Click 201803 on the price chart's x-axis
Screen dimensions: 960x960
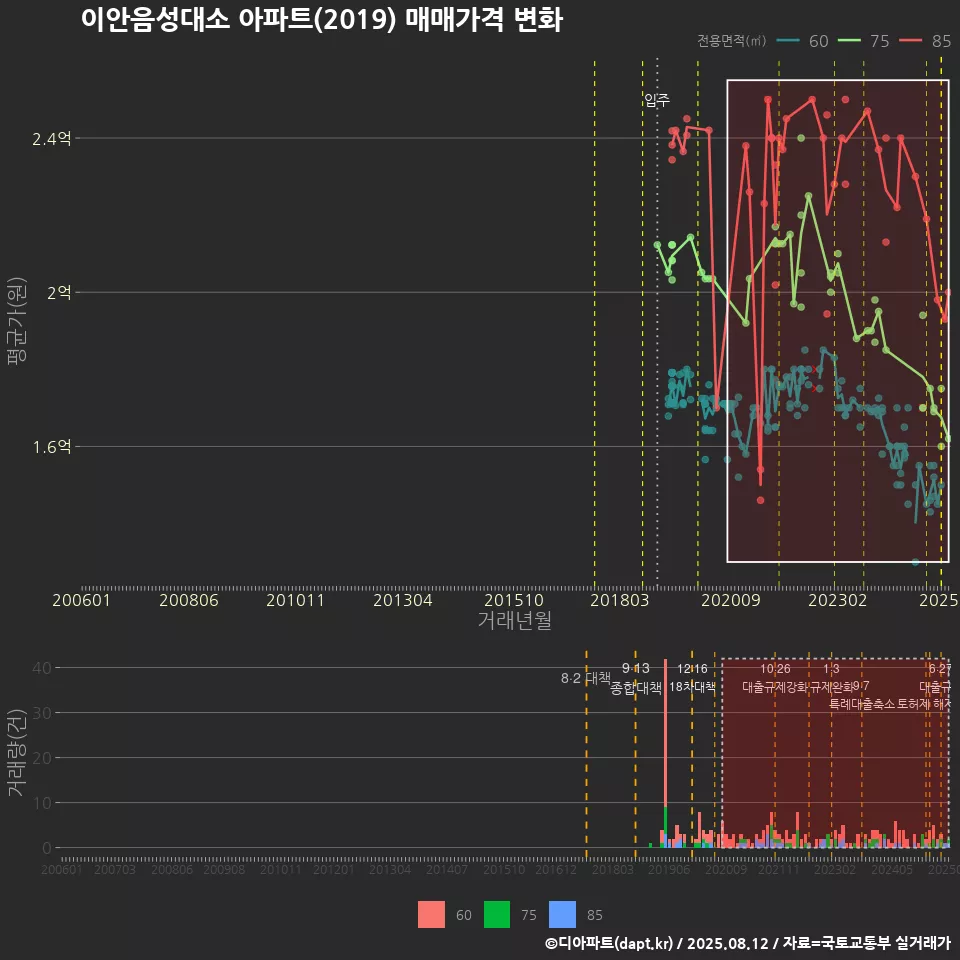click(620, 600)
